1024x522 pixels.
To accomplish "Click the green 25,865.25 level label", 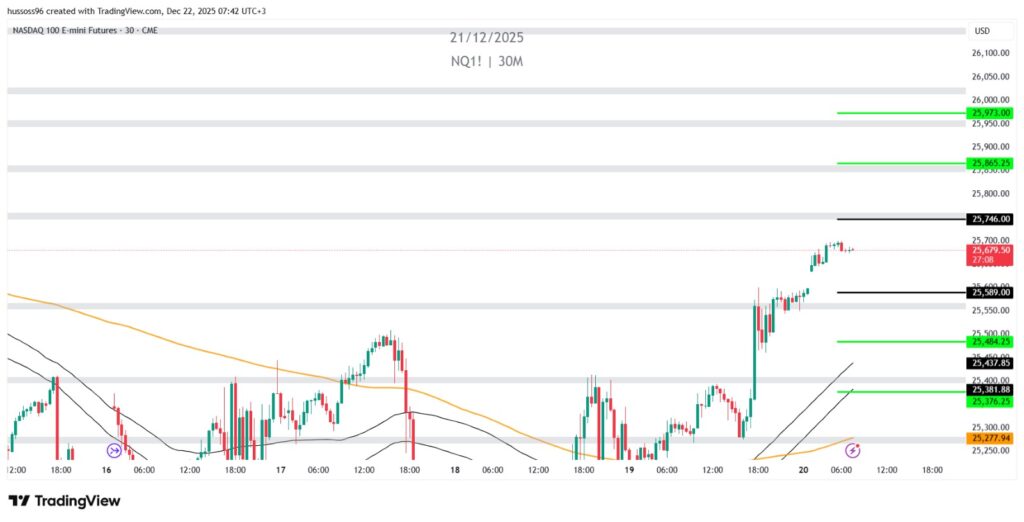I will pyautogui.click(x=990, y=163).
